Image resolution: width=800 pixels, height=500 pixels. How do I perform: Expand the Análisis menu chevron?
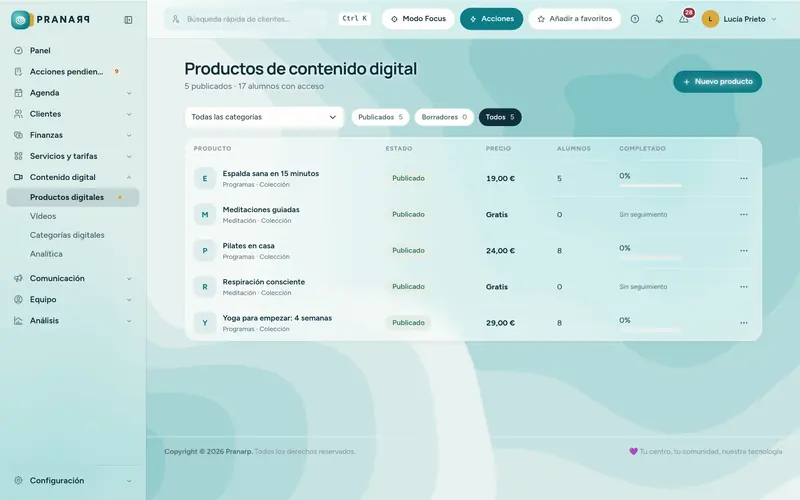(129, 321)
